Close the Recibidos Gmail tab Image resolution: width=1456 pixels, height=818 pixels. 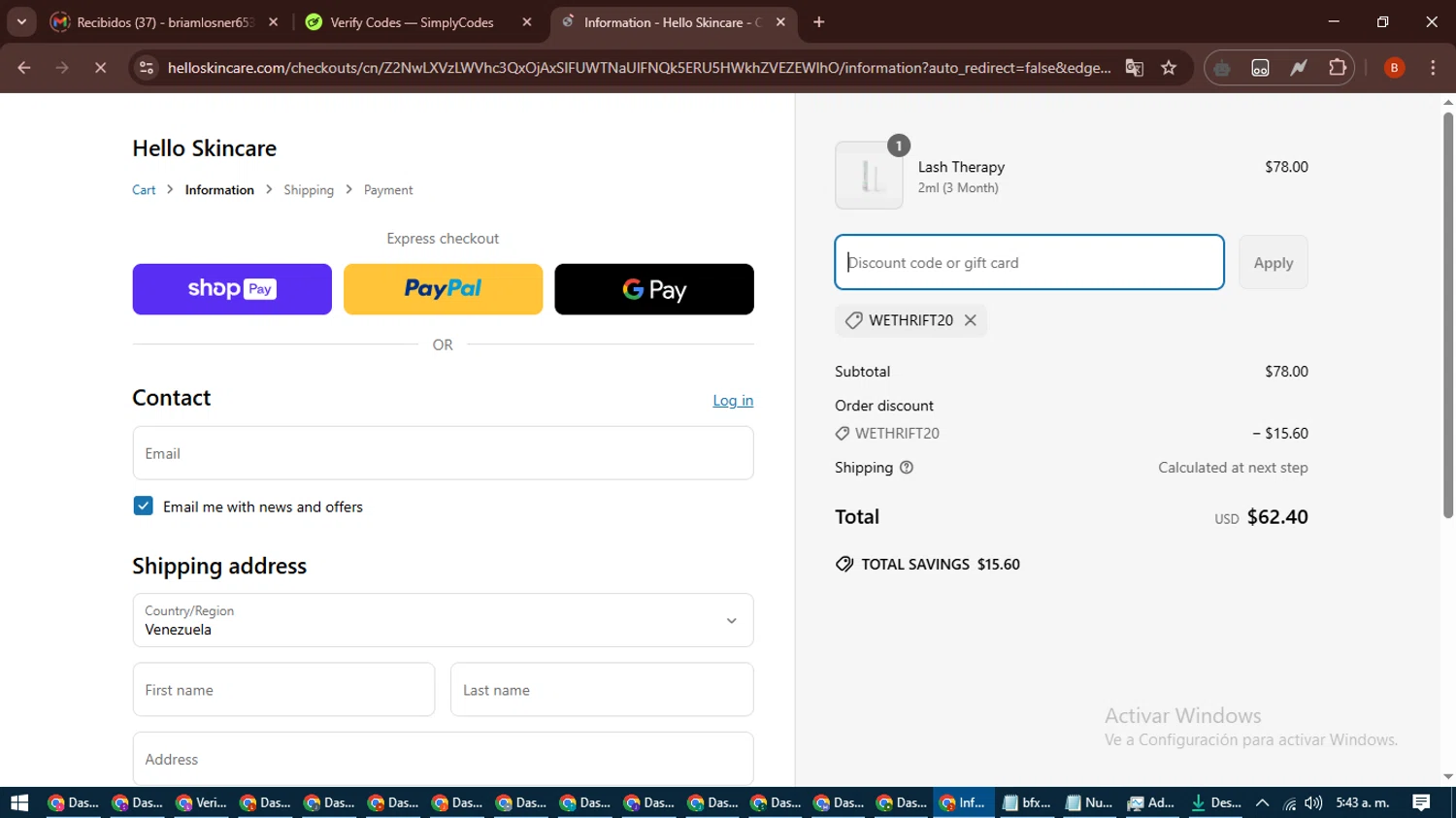point(273,22)
